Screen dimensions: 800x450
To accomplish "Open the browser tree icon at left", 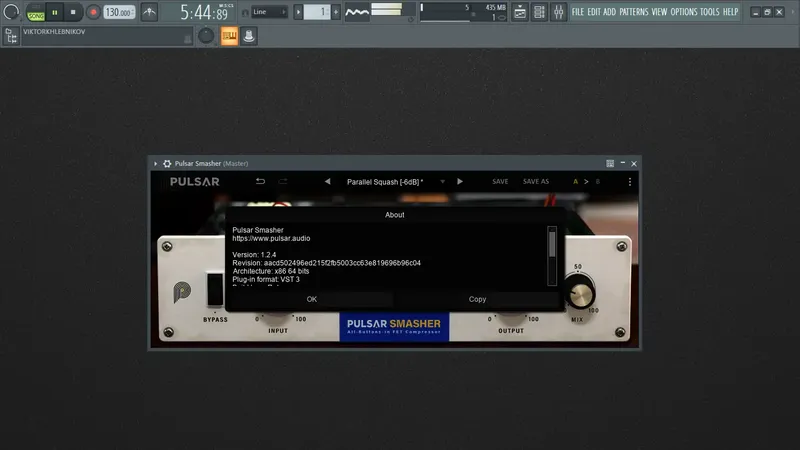I will (x=11, y=36).
